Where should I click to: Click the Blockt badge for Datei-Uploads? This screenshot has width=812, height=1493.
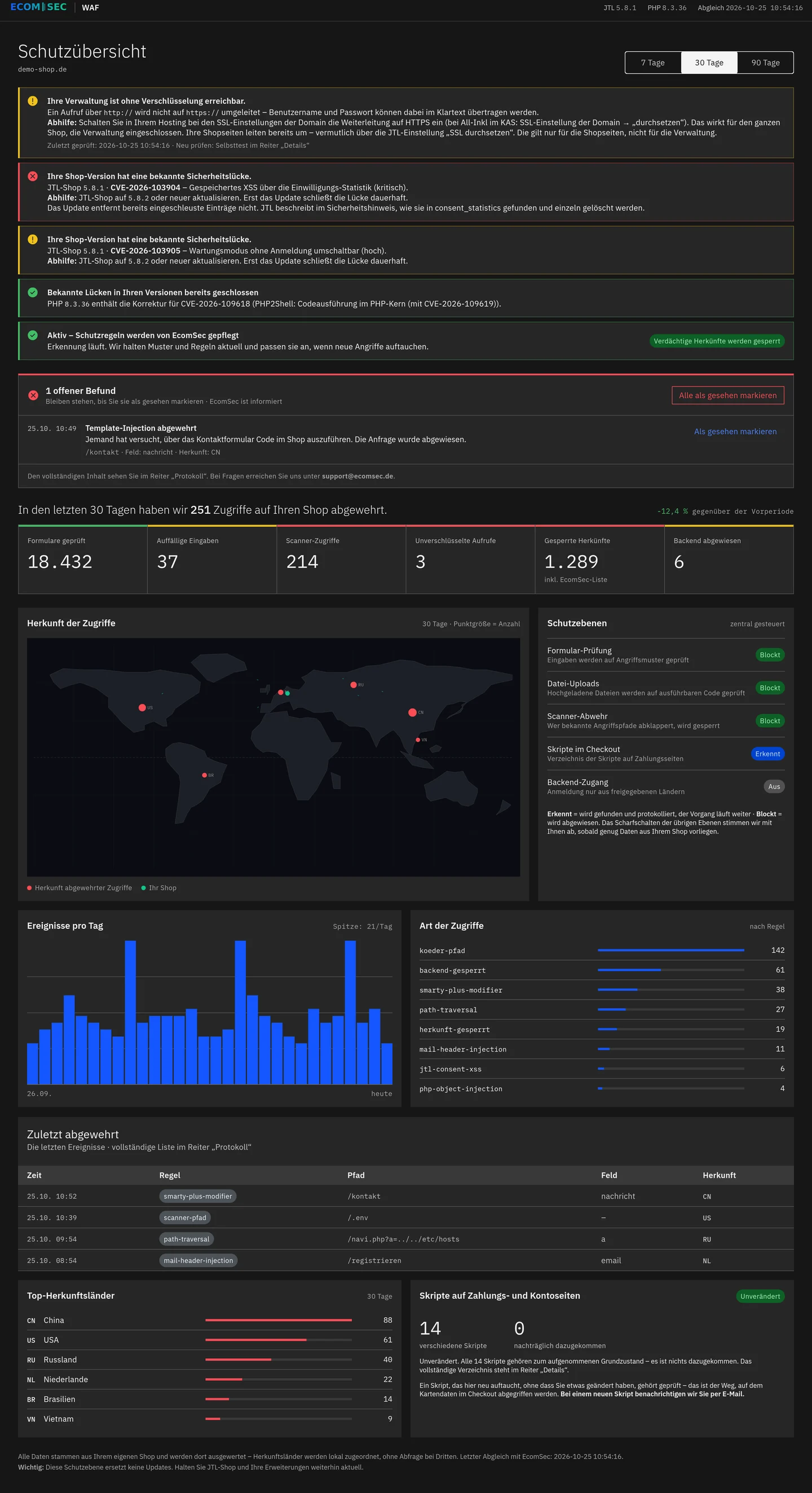pos(770,688)
